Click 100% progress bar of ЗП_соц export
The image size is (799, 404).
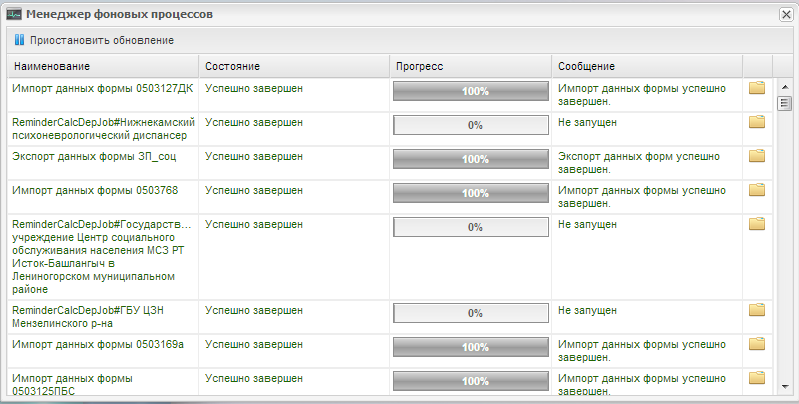(471, 159)
